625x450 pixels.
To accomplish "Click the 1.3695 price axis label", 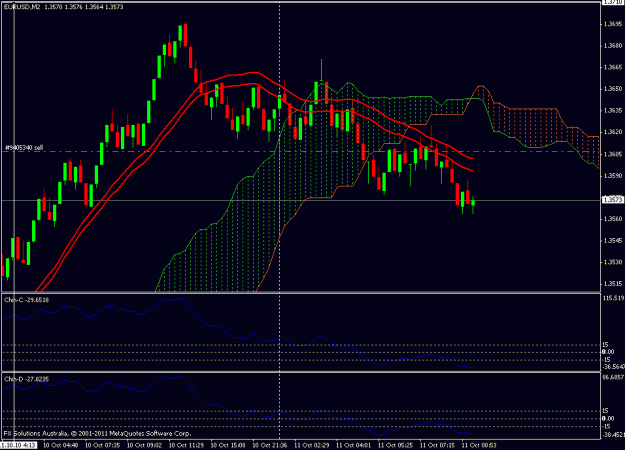I will click(613, 24).
